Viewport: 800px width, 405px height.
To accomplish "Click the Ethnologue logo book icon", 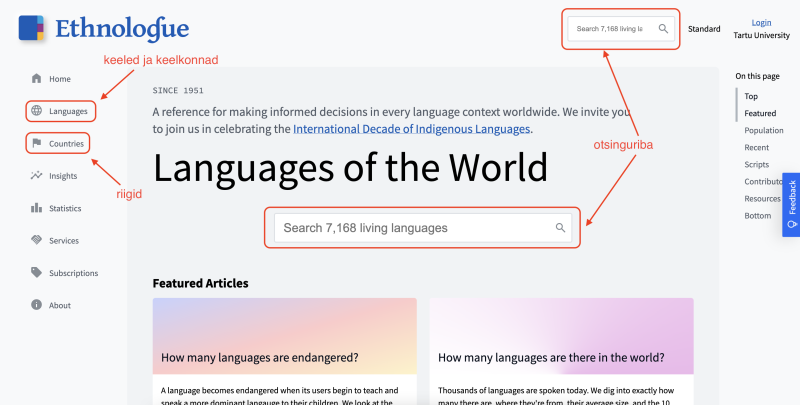I will pyautogui.click(x=31, y=28).
